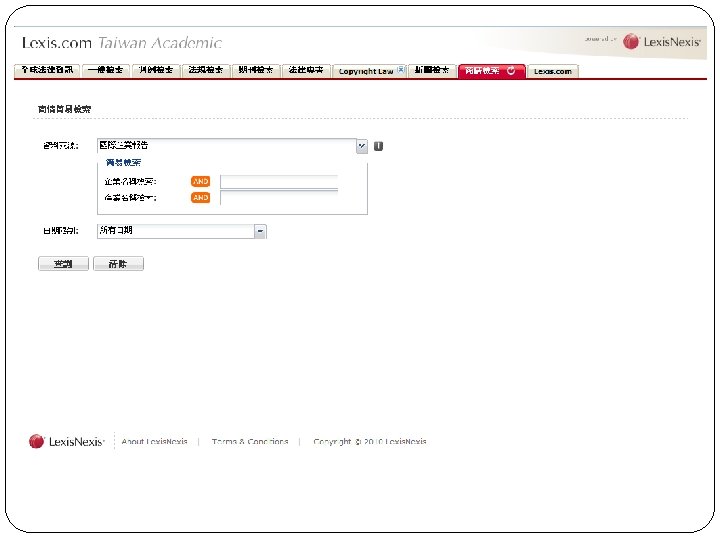The width and height of the screenshot is (720, 540).
Task: Go to the 判例檢索 tab
Action: click(156, 70)
